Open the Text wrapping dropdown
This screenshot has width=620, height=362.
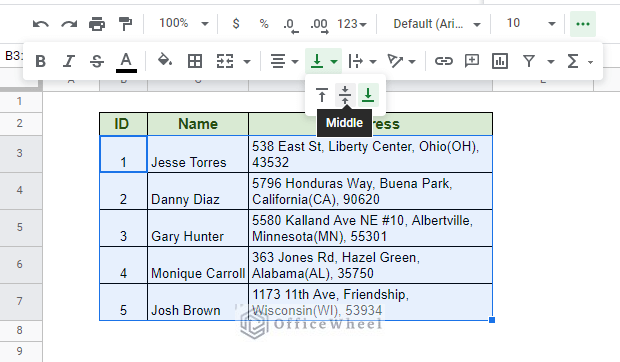point(362,61)
